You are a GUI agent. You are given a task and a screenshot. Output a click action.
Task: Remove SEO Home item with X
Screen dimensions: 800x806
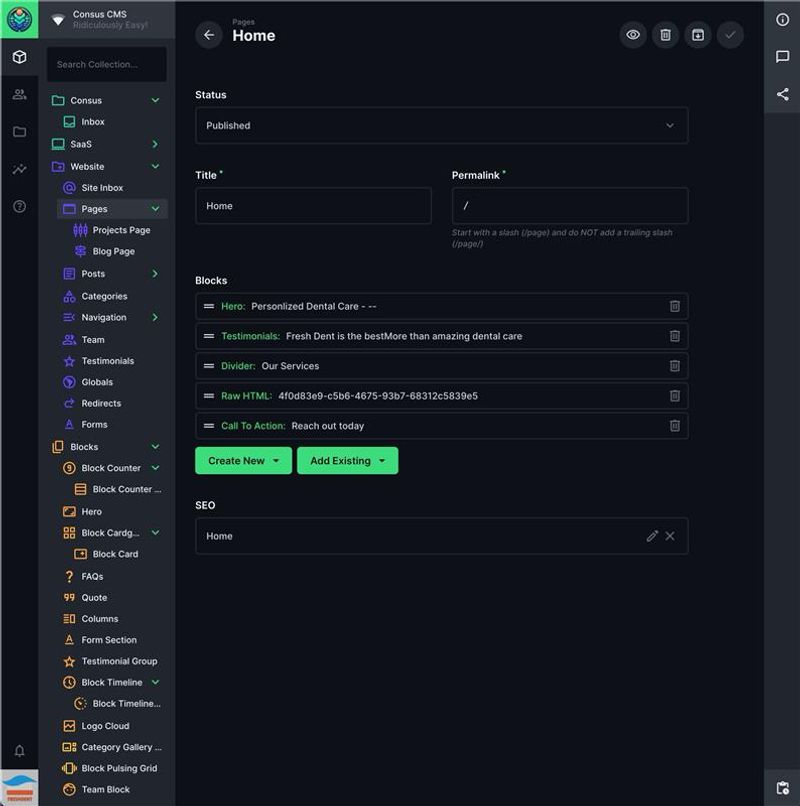coord(670,536)
